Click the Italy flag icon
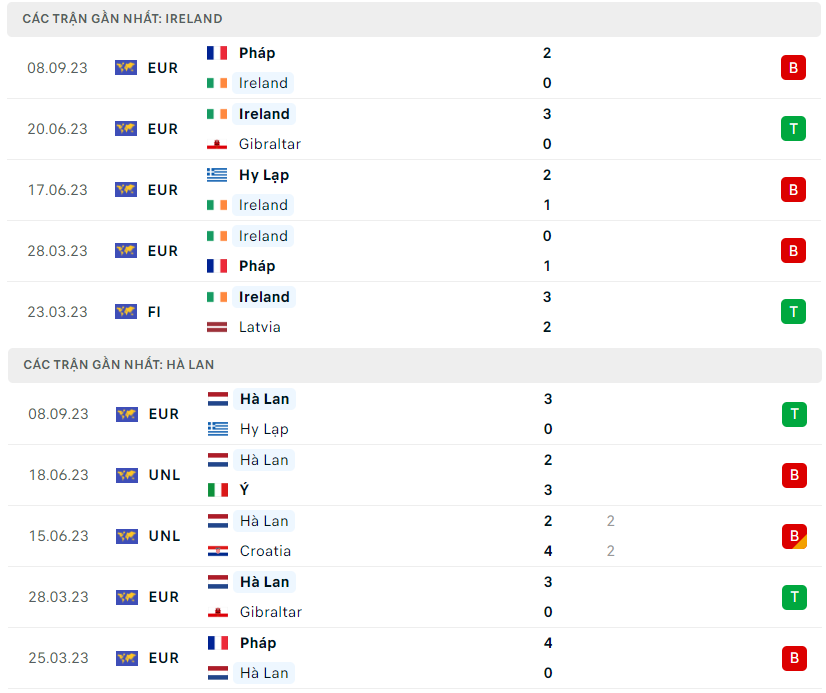The height and width of the screenshot is (693, 826). coord(218,490)
